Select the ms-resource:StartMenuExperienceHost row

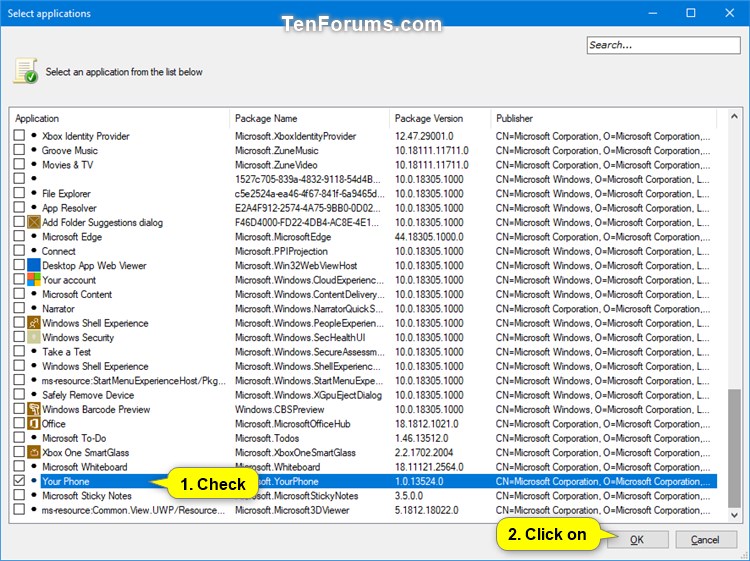point(364,381)
